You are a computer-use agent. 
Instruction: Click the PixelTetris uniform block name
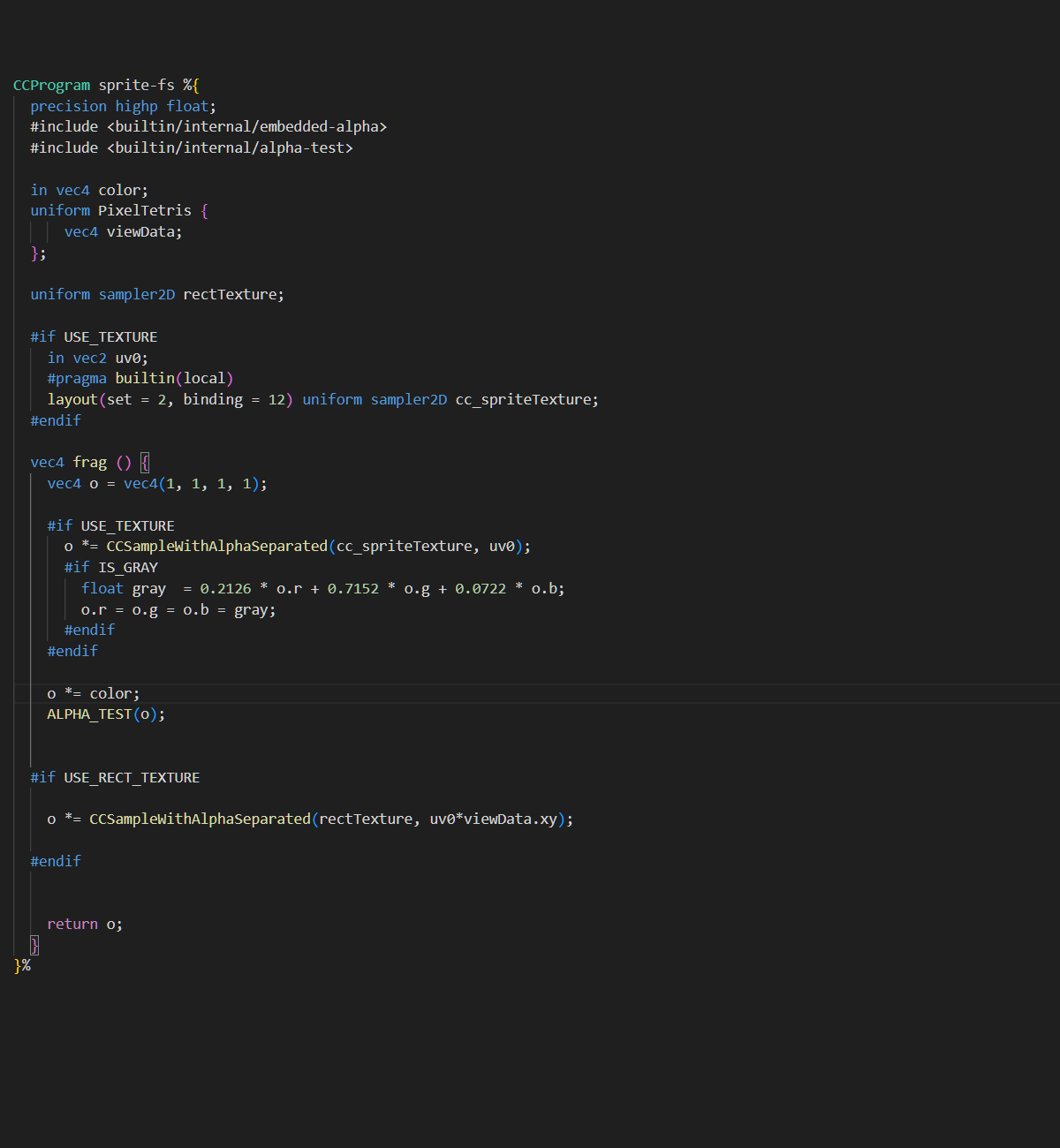coord(144,210)
